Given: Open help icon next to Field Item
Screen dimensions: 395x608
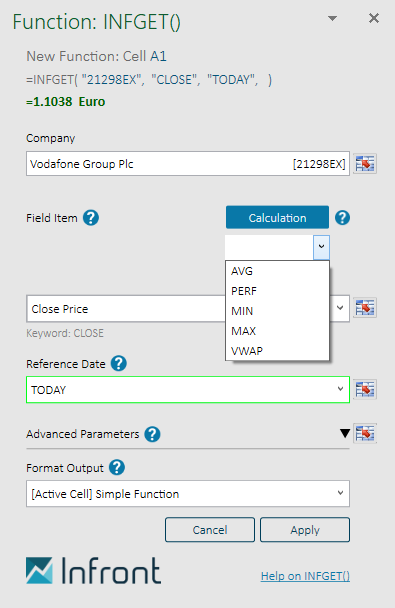Looking at the screenshot, I should coord(91,218).
